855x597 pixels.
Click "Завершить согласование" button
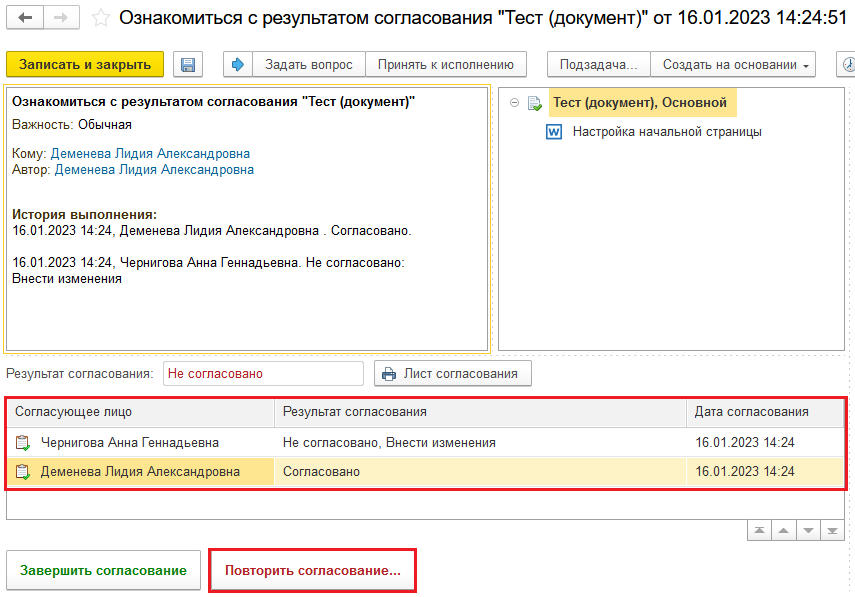click(103, 570)
